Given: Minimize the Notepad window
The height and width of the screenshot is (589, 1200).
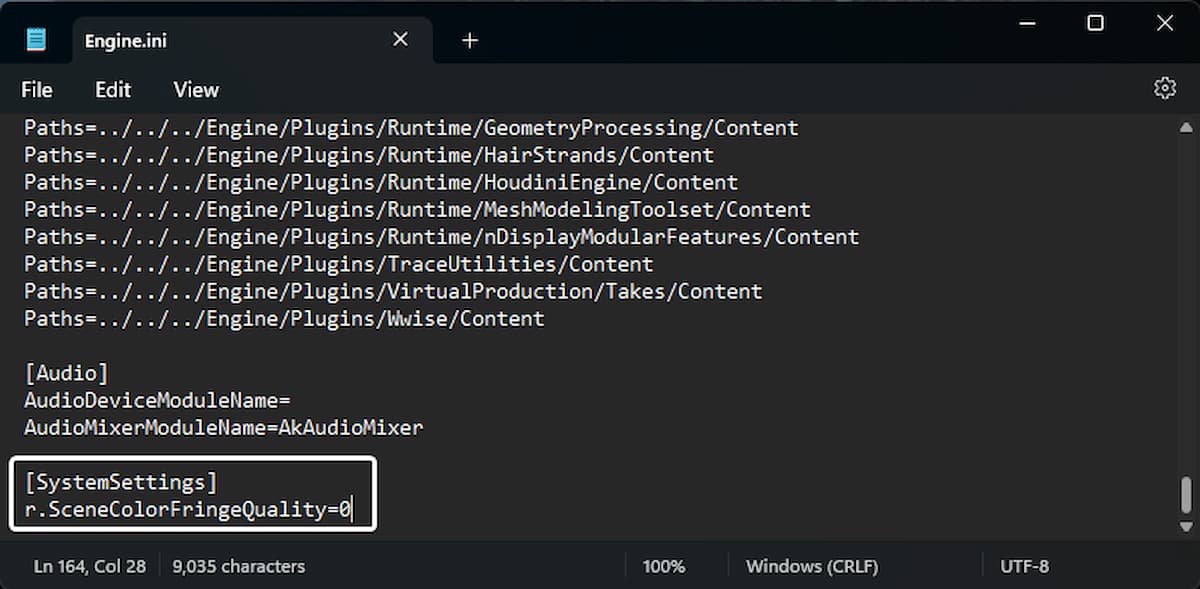Looking at the screenshot, I should pos(1027,24).
